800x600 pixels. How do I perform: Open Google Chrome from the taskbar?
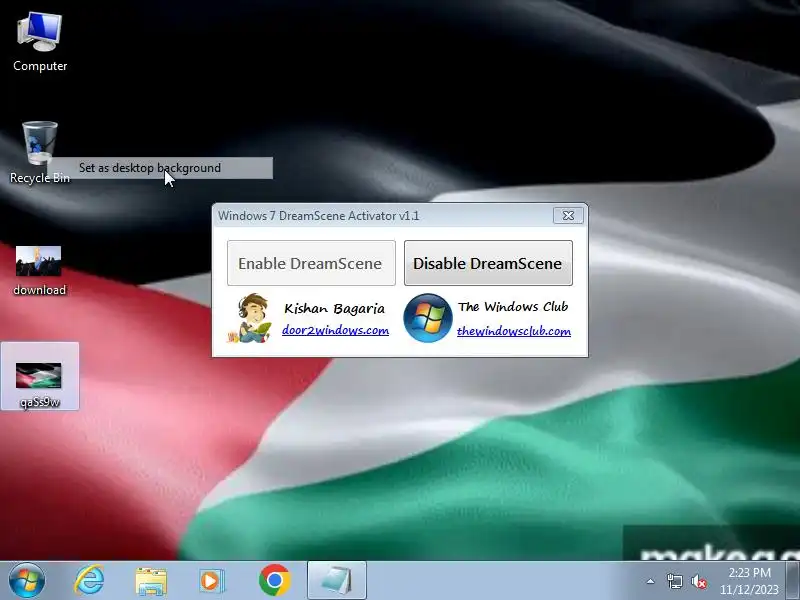274,581
